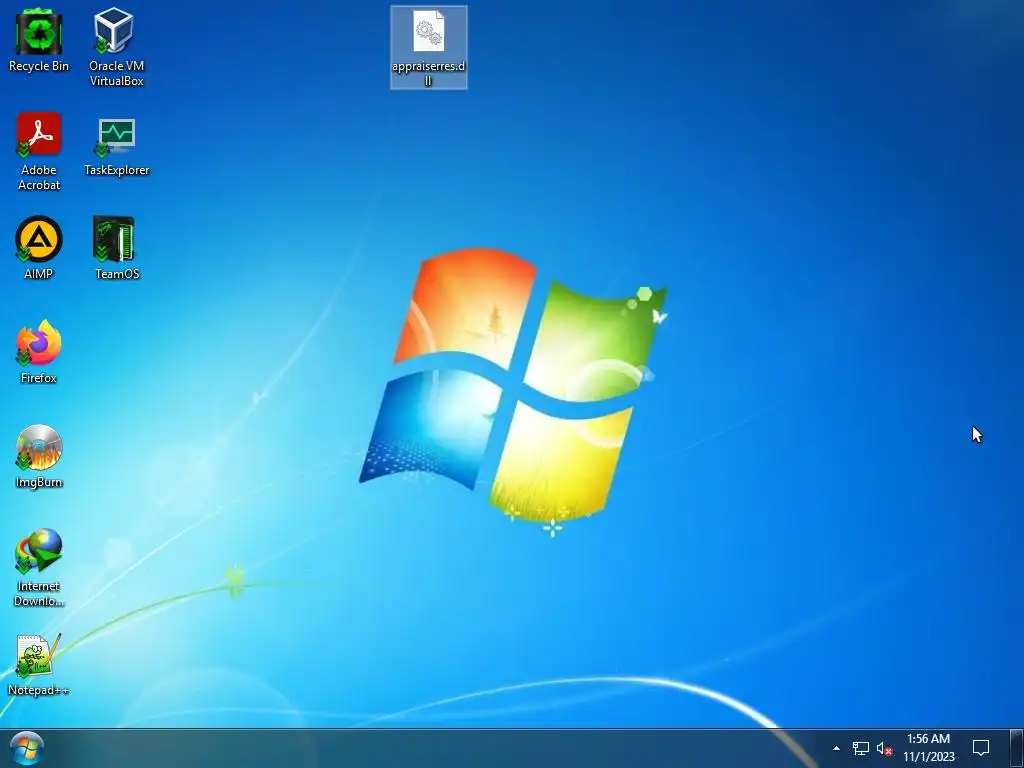
Task: Click Show Desktop strip at taskbar end
Action: [x=1017, y=748]
